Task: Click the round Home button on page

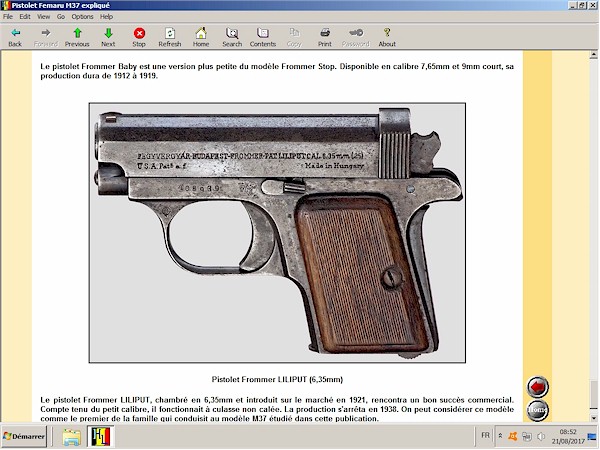Action: 537,410
